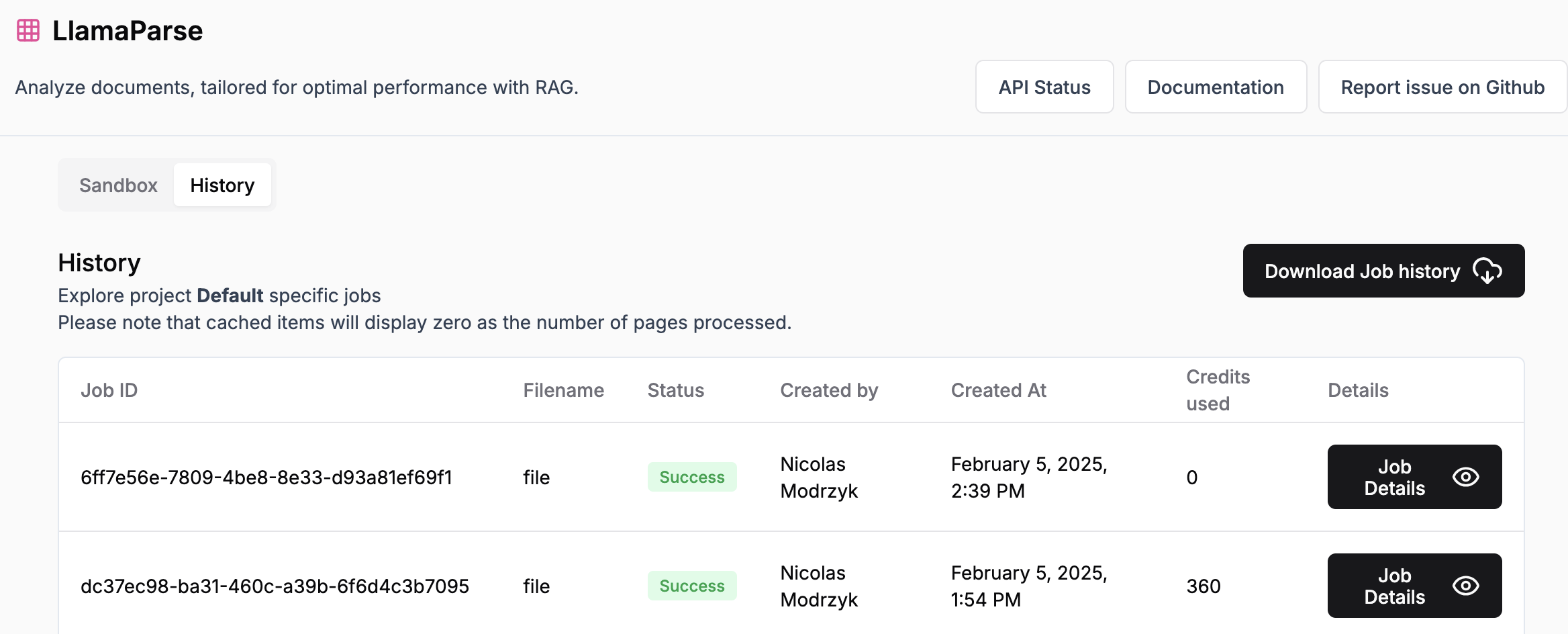
Task: Click the Created At column header
Action: point(998,391)
